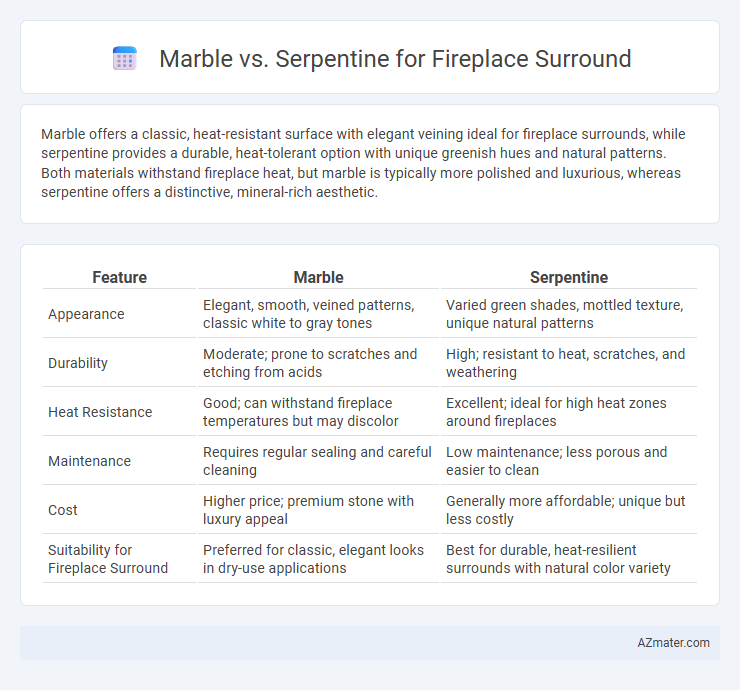Click the introductory summary paragraph

pos(363,163)
